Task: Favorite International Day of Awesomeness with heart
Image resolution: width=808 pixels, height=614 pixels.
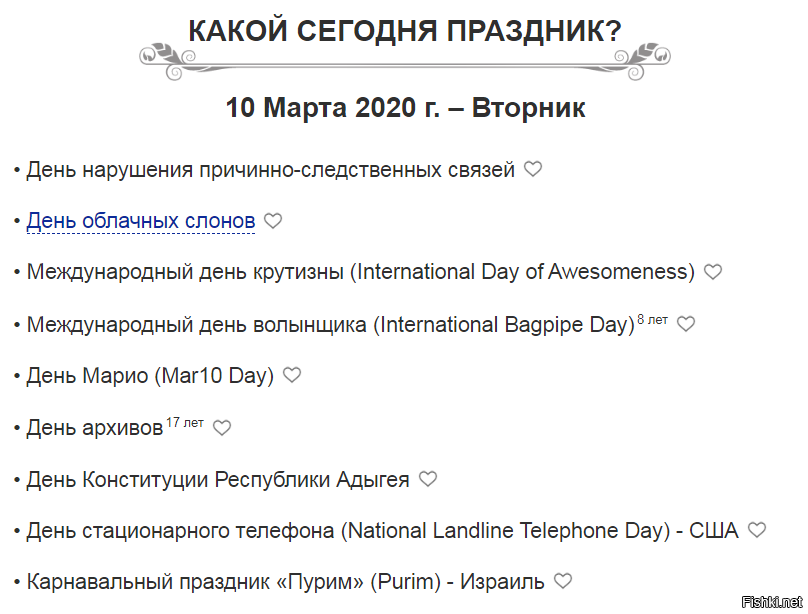Action: (713, 272)
